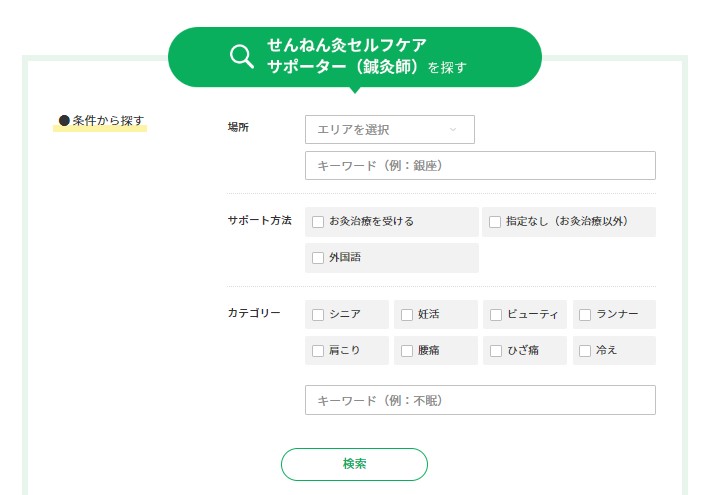This screenshot has height=495, width=711.
Task: Click the green せんねん灸セルフケア サポーター banner
Action: coord(355,57)
